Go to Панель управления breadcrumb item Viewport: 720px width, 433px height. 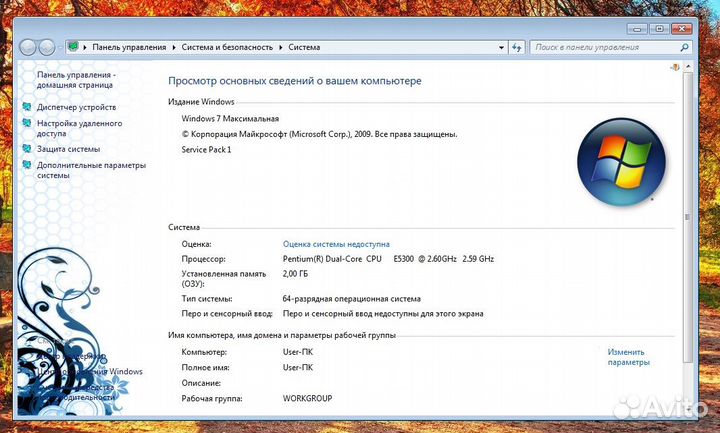[130, 47]
